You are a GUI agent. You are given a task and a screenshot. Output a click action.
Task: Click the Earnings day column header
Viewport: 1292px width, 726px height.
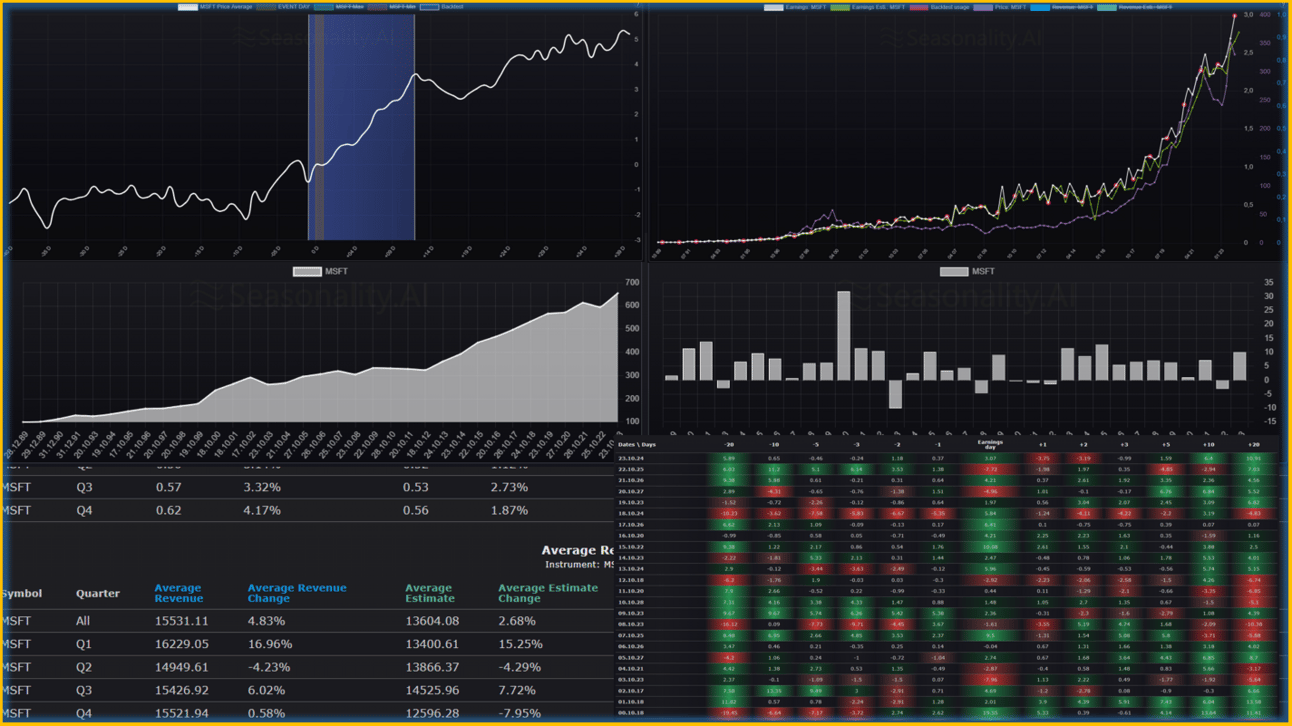[990, 444]
